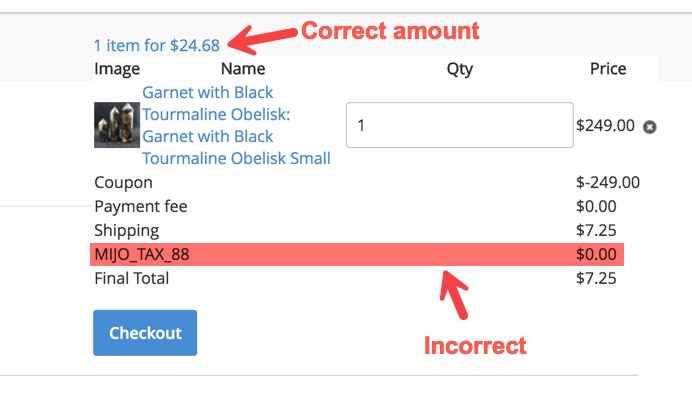
Task: Click the Final Total amount value
Action: (596, 278)
